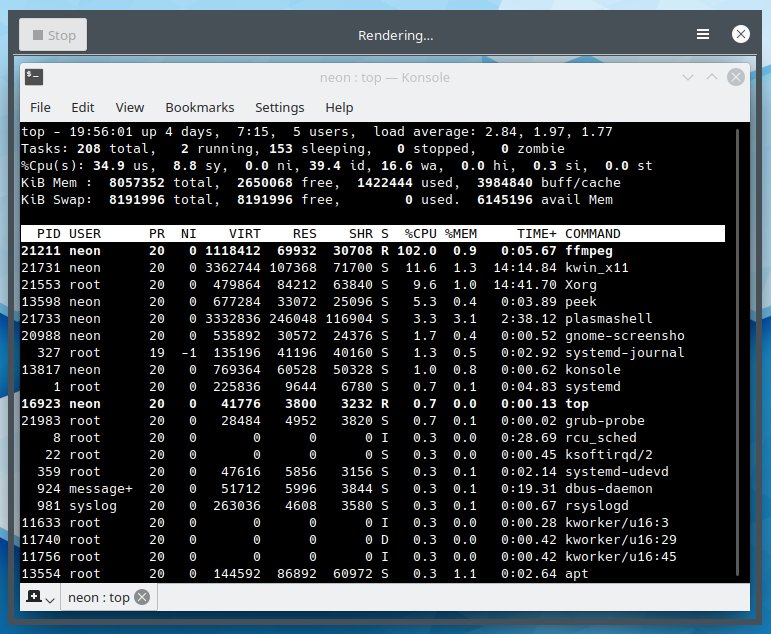Click the gnome-screensho process name
The width and height of the screenshot is (771, 634).
point(624,336)
